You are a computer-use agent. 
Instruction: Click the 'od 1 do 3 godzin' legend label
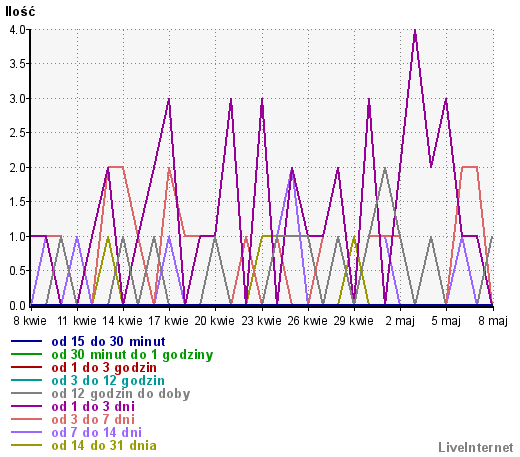(x=104, y=368)
